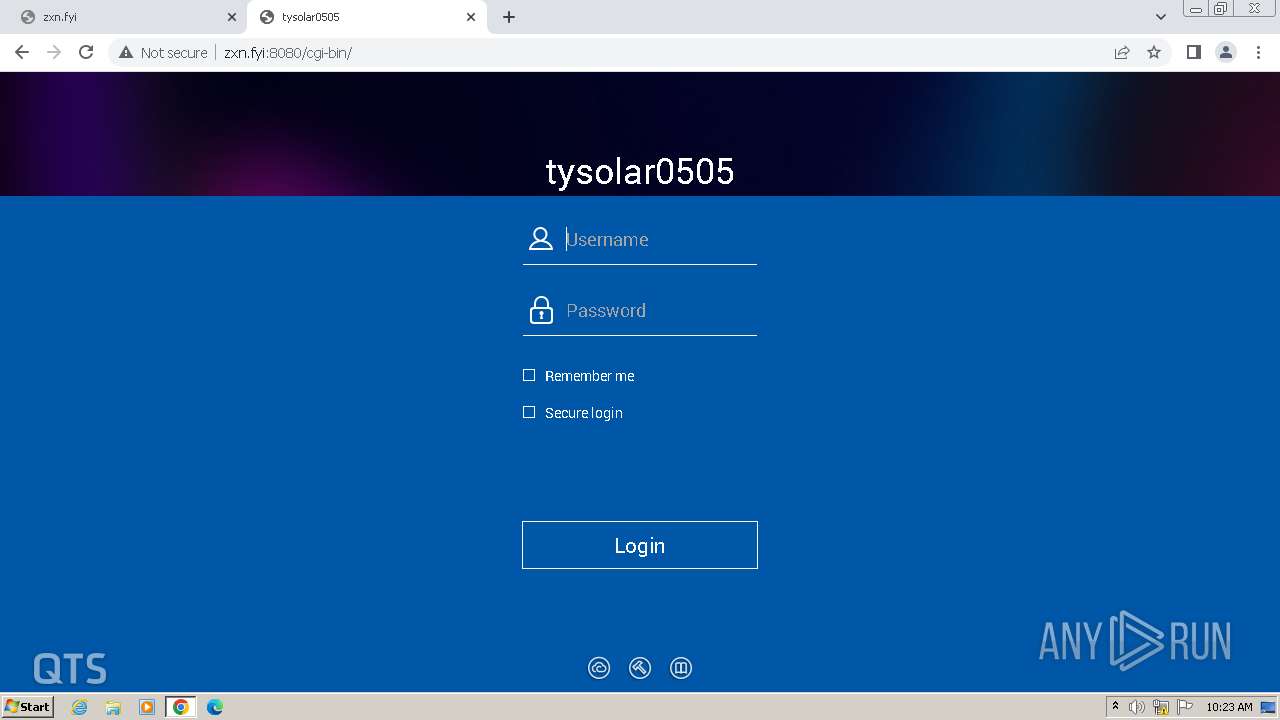Go forward in browser history
The image size is (1280, 720).
pyautogui.click(x=54, y=52)
